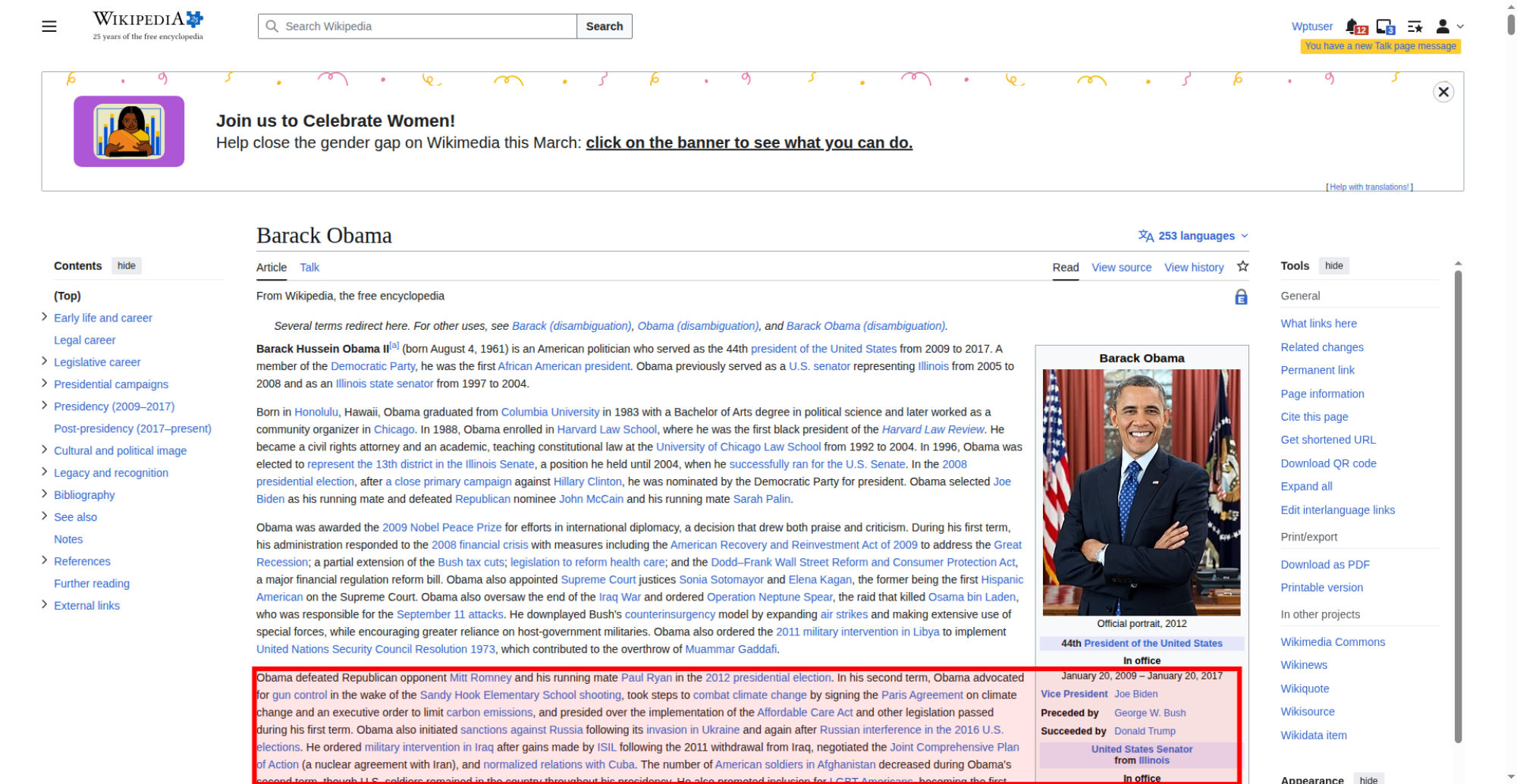Expand the Early life and career section
The width and height of the screenshot is (1517, 784).
click(44, 318)
